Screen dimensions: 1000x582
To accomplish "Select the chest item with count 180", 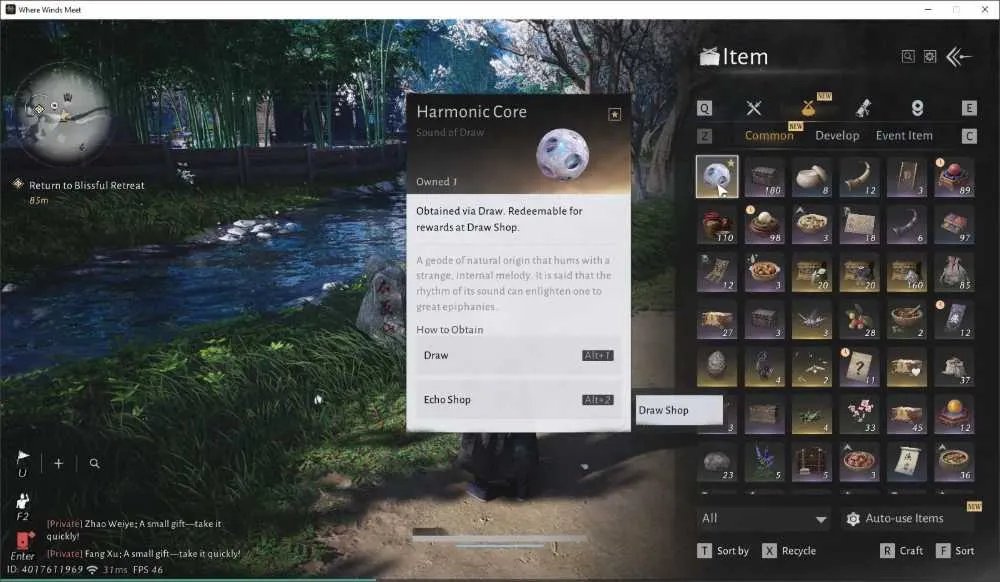I will [x=764, y=177].
